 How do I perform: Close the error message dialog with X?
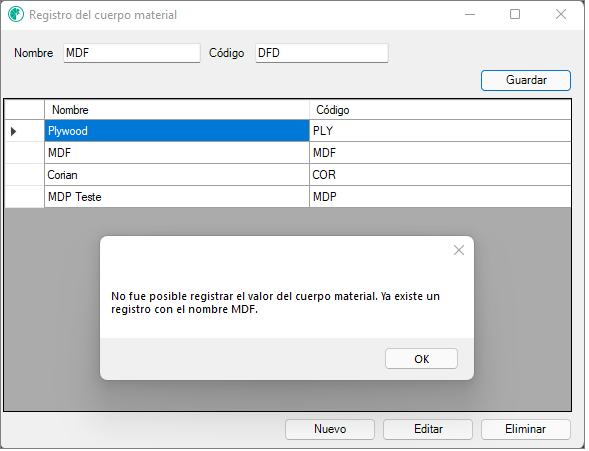461,252
